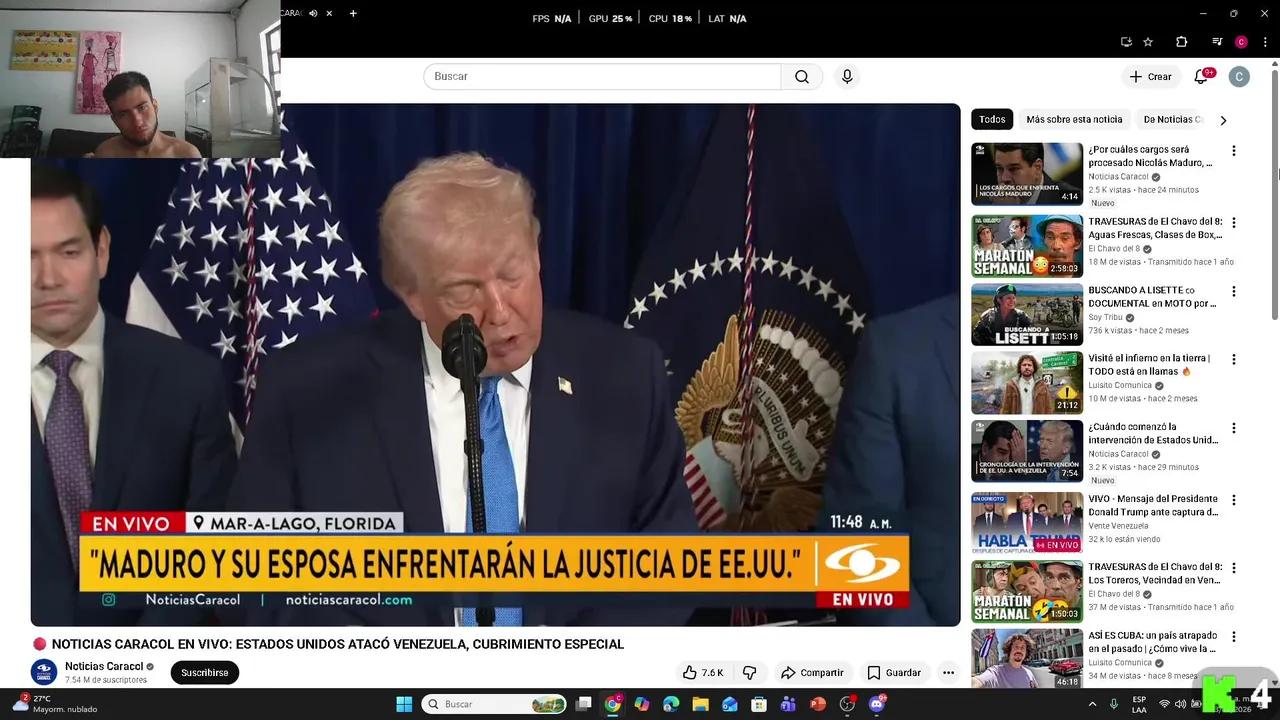Mute the tab via speaker icon
The image size is (1280, 720).
313,13
